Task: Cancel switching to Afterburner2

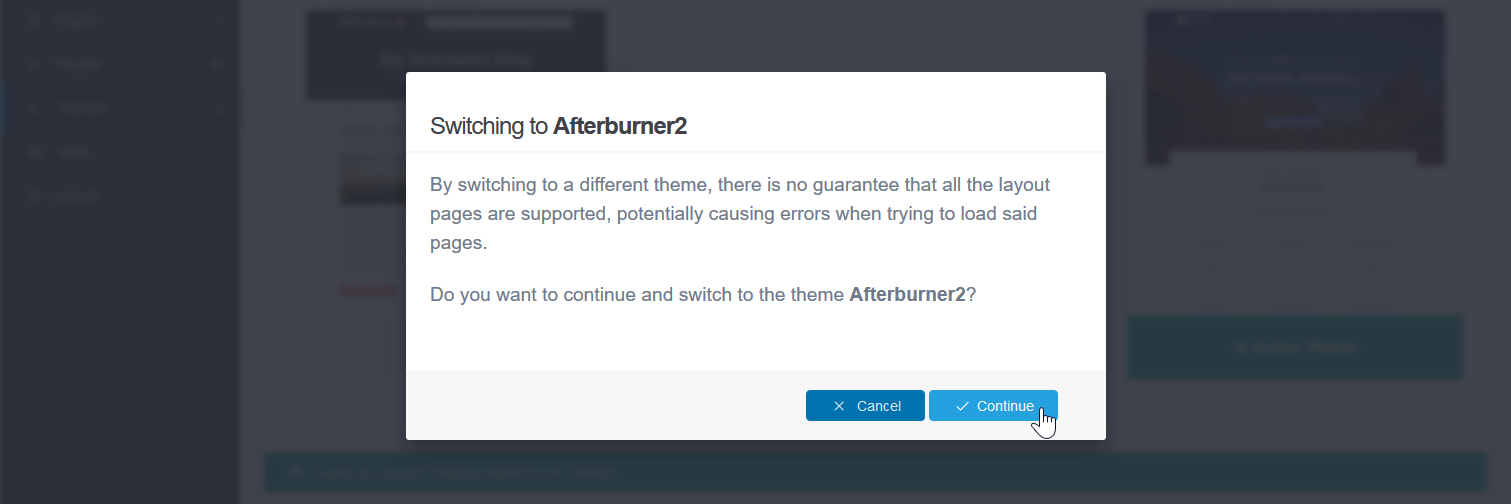Action: coord(865,406)
